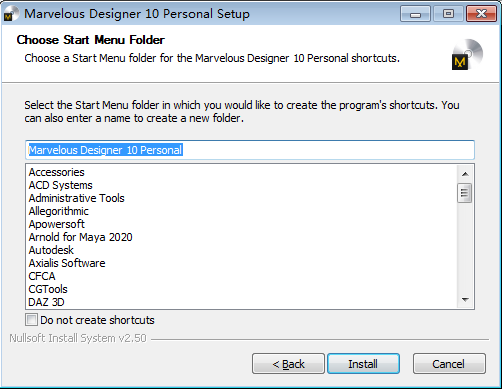Select Arnold for Maya 2020 folder
The width and height of the screenshot is (502, 389).
[80, 237]
